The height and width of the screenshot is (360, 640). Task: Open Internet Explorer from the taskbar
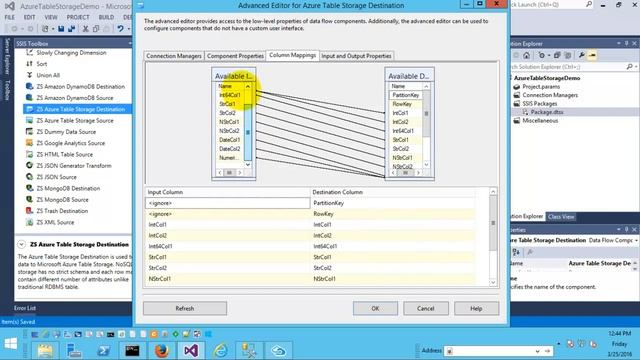click(220, 351)
